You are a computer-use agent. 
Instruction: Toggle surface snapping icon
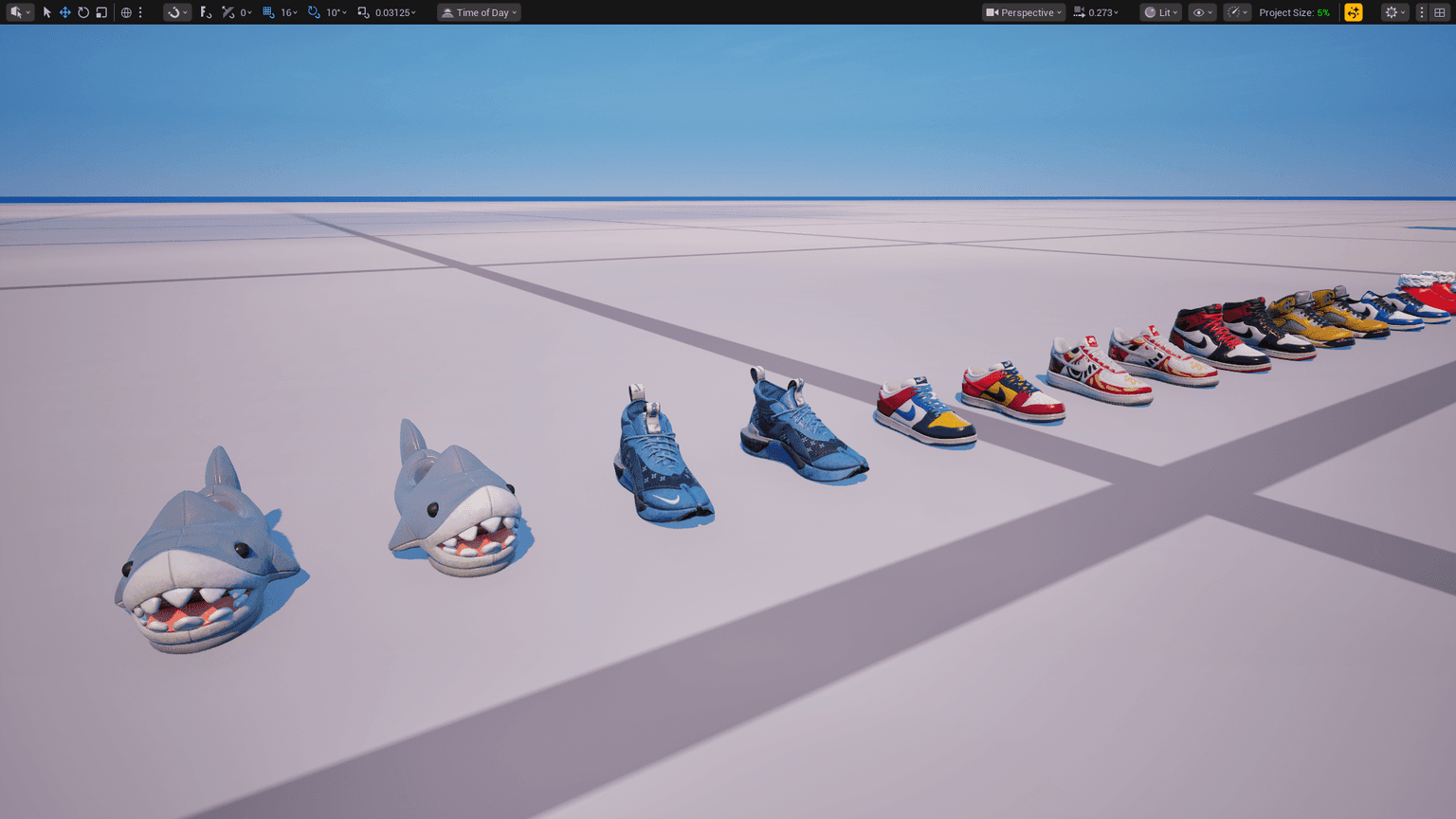tap(206, 12)
